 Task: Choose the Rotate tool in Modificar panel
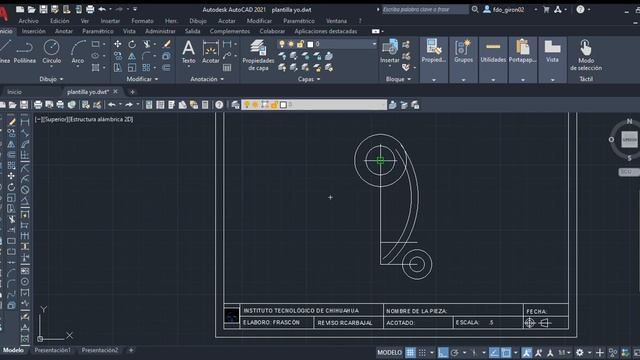point(132,44)
